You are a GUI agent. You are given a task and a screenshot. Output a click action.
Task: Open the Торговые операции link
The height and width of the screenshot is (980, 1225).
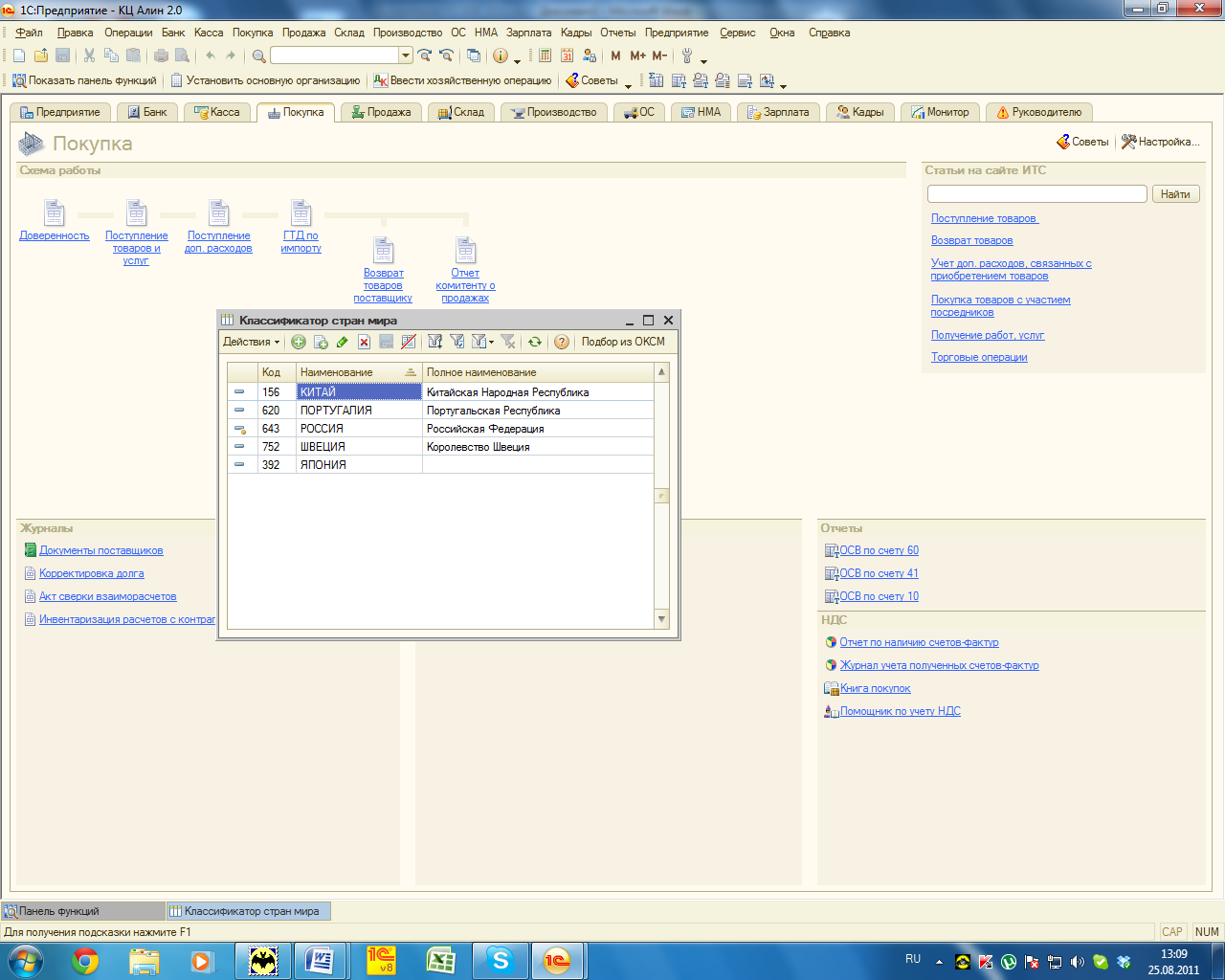tap(979, 358)
